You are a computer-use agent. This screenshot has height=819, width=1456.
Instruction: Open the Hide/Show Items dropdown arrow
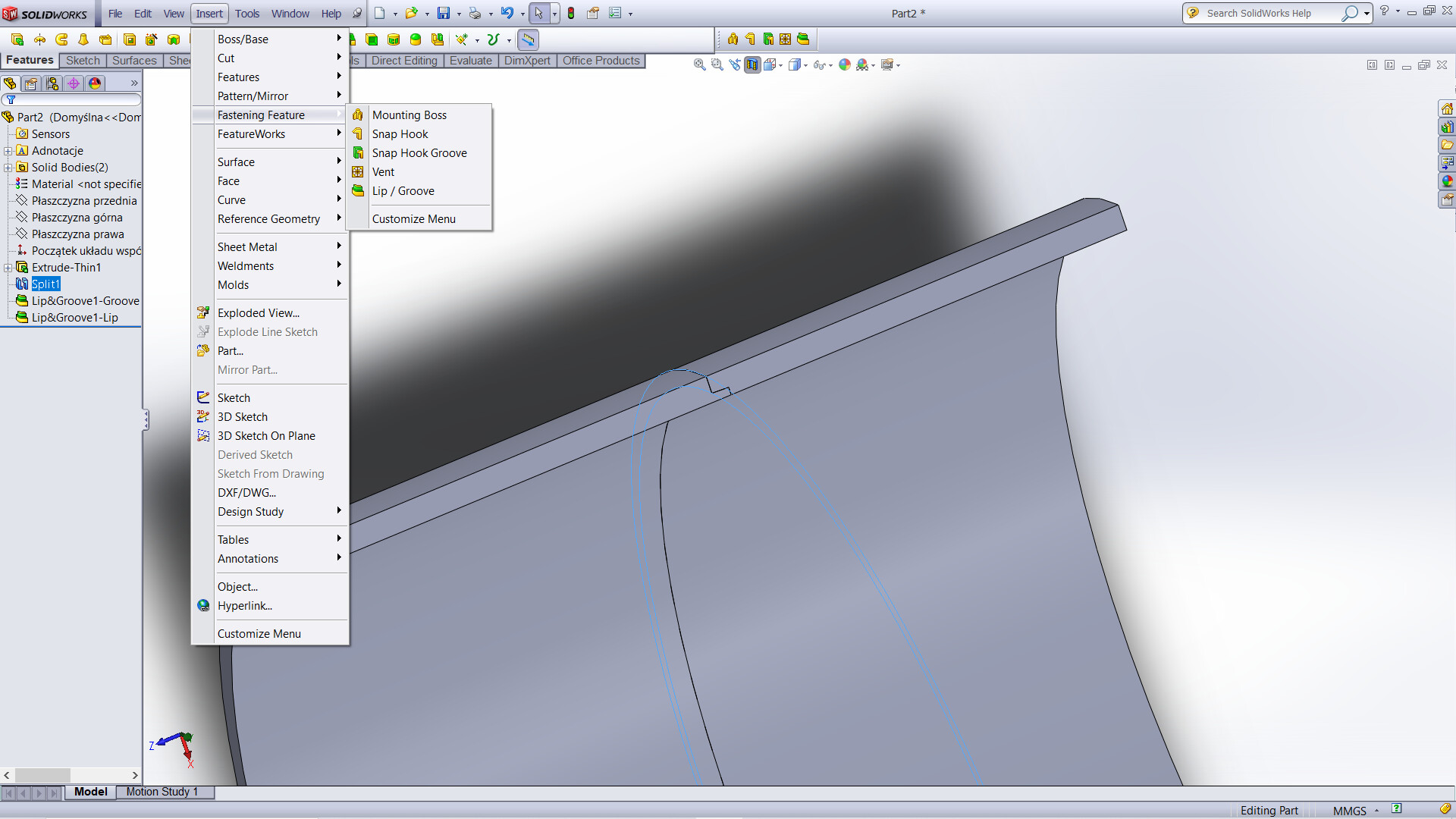(831, 66)
